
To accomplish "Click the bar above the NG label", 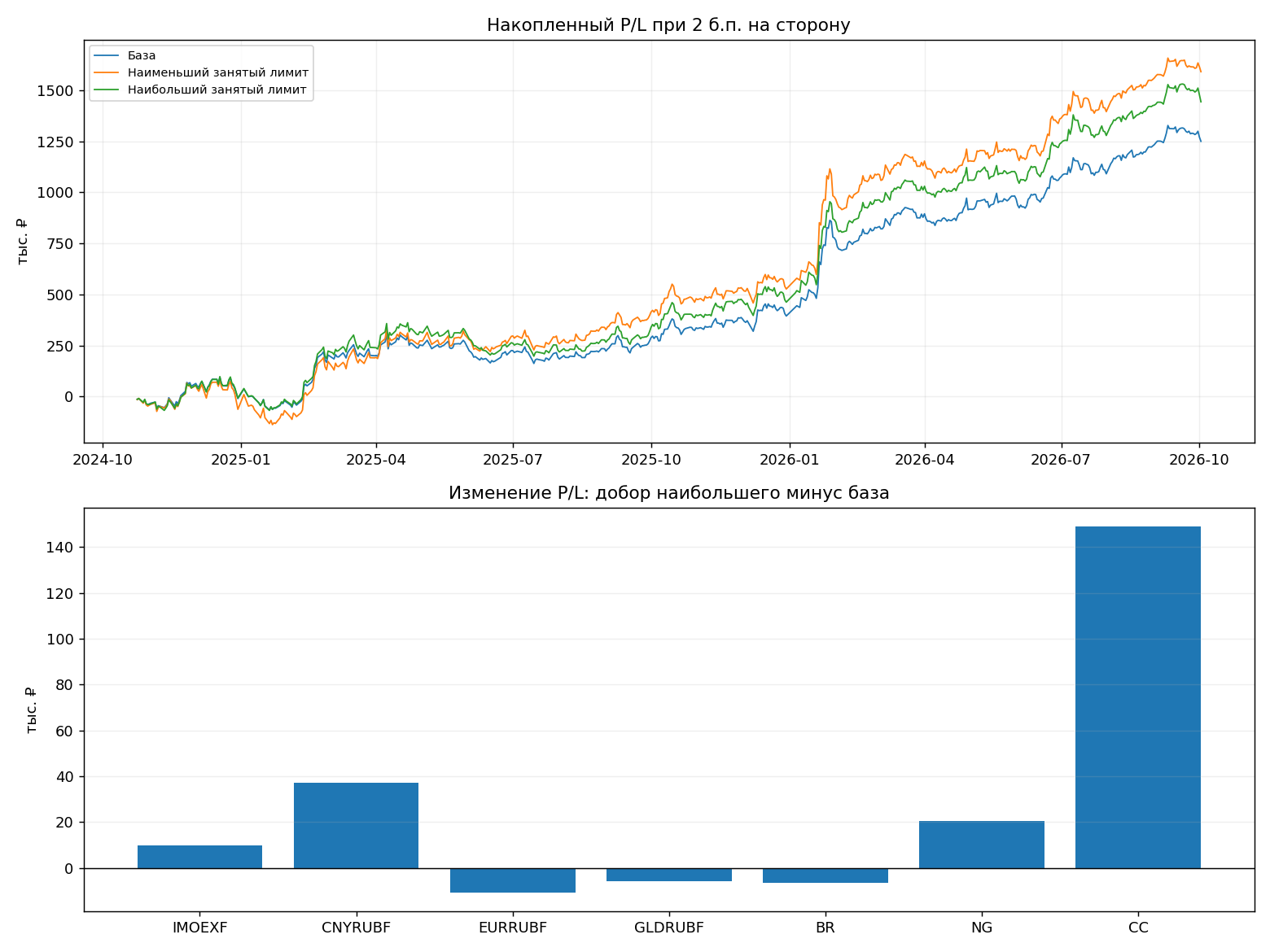I will coord(982,845).
